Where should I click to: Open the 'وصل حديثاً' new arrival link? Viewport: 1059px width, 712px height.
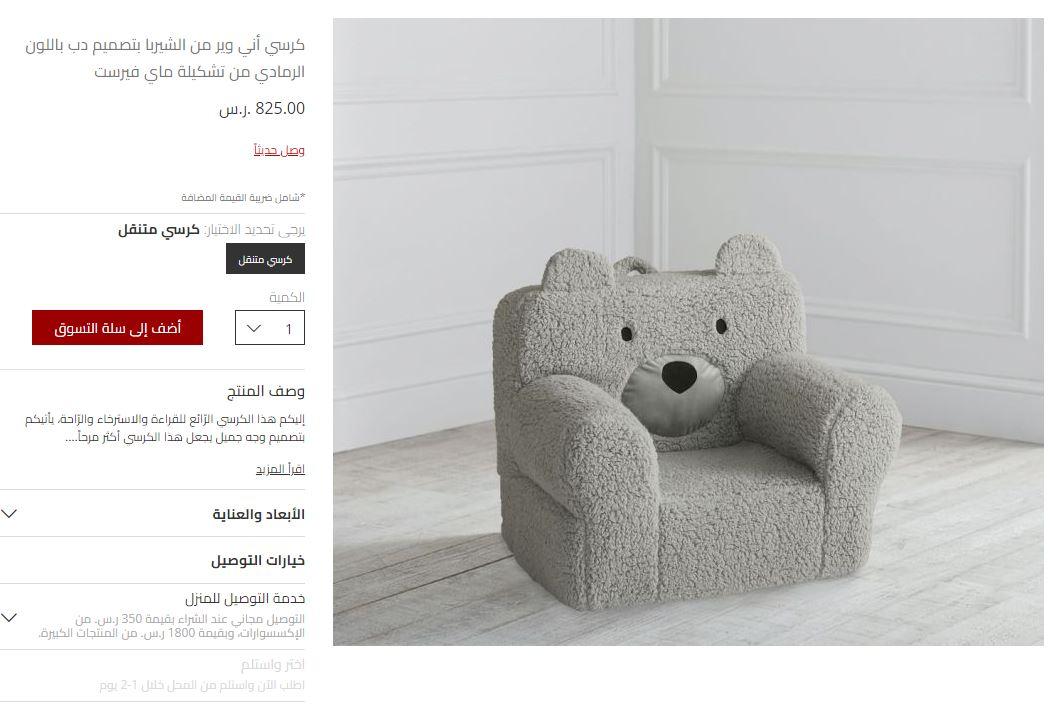tap(279, 150)
